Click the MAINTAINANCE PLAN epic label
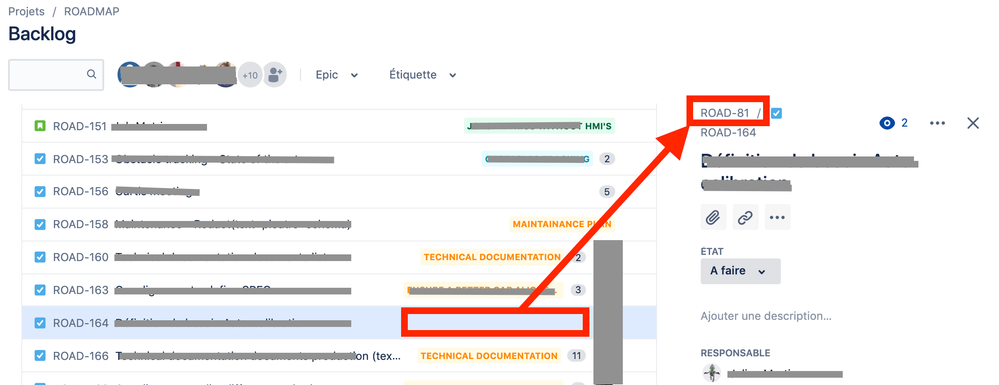The image size is (999, 385). pos(562,224)
